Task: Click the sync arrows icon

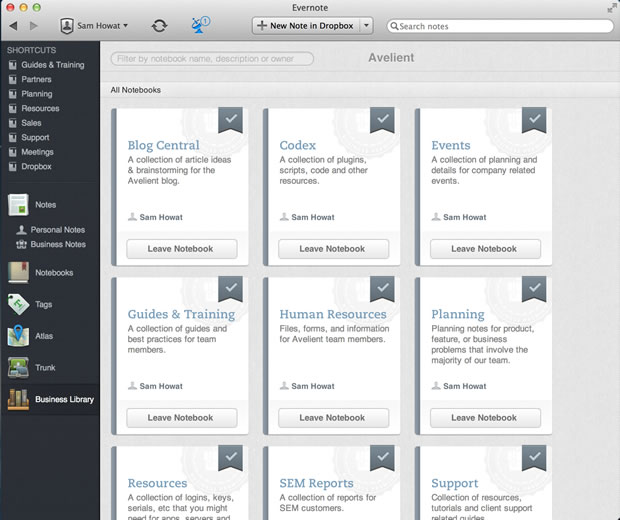Action: pyautogui.click(x=159, y=26)
